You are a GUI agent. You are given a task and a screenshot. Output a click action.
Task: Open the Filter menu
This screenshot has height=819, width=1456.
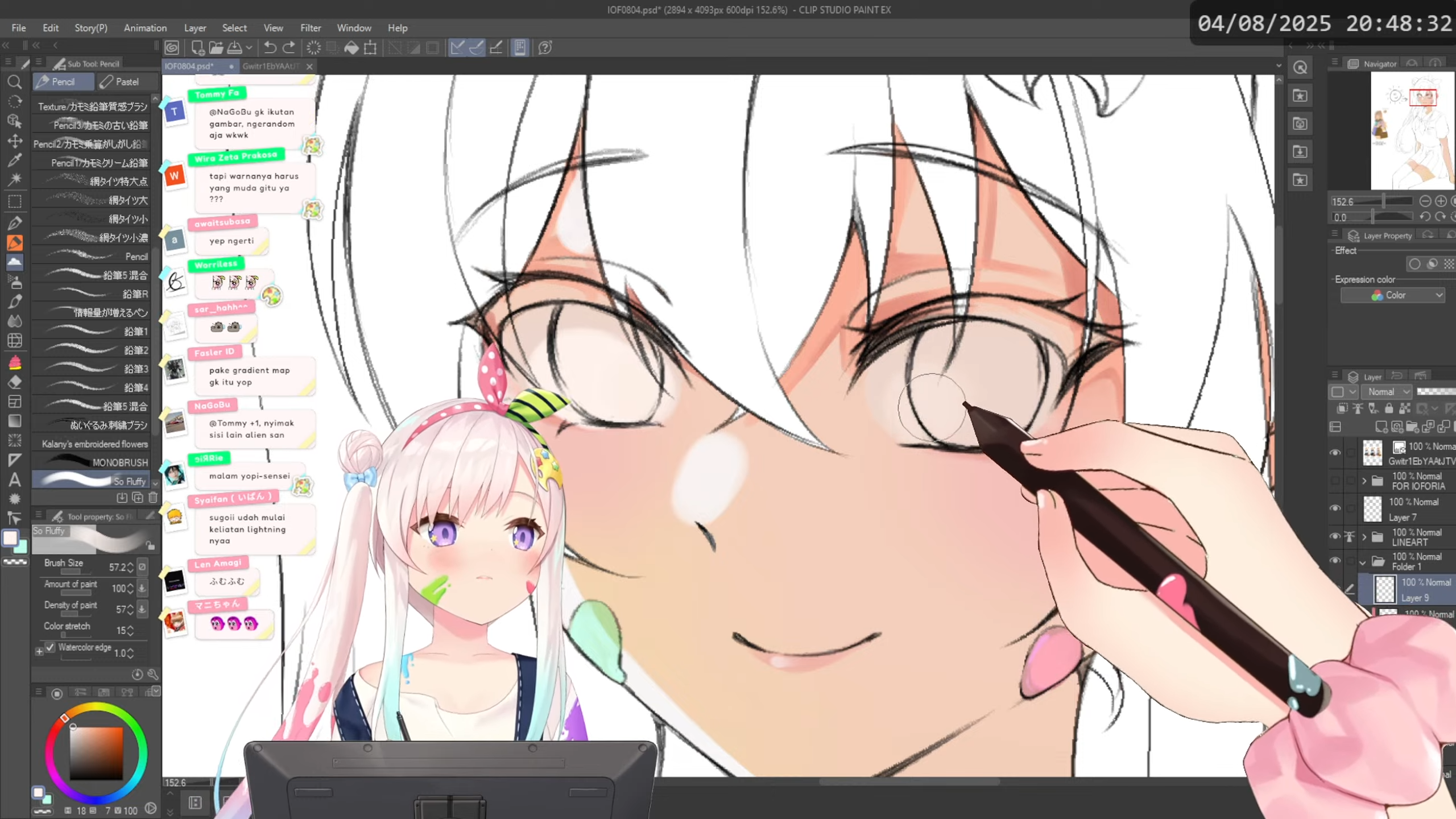click(311, 28)
